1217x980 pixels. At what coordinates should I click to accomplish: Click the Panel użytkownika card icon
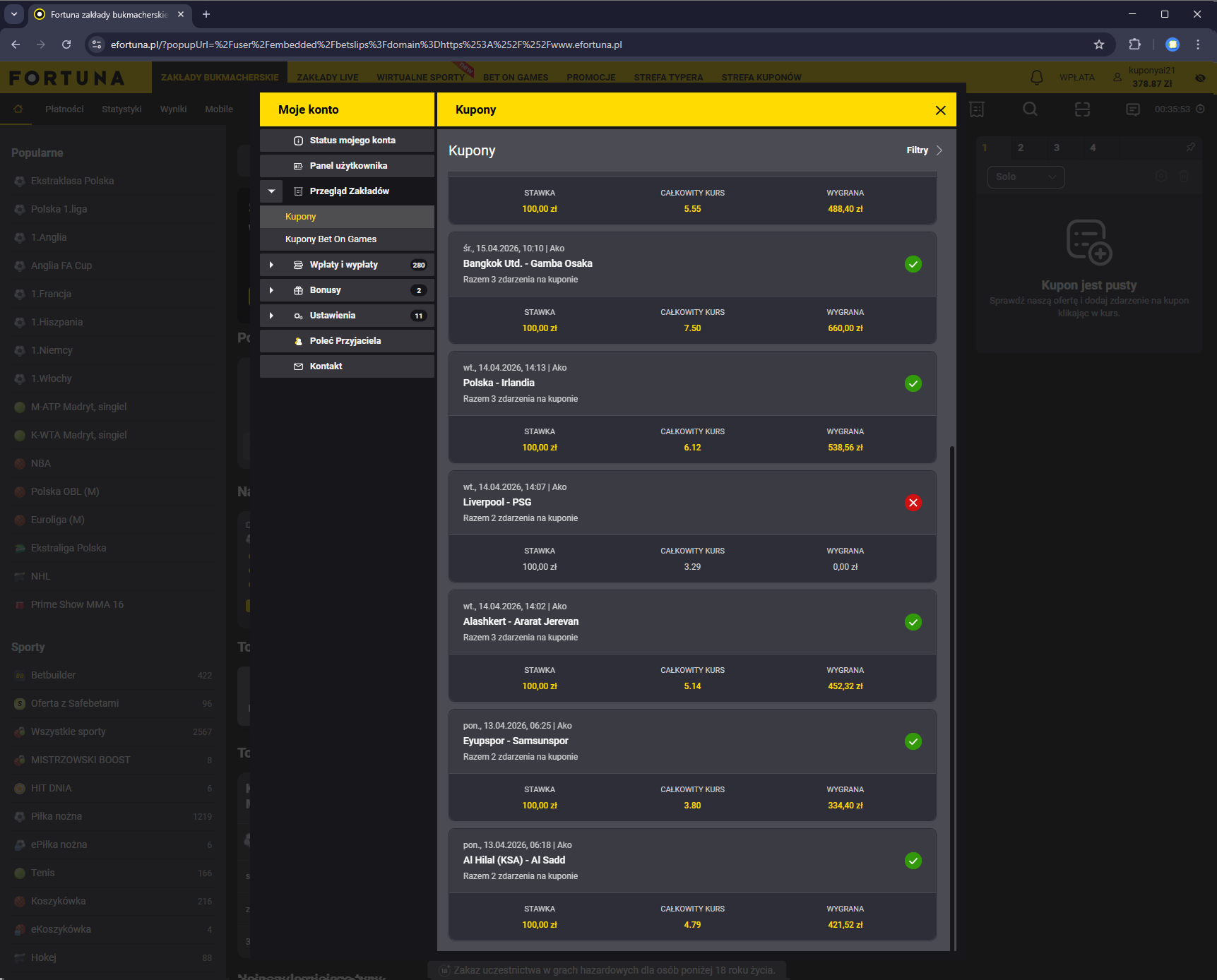click(298, 166)
